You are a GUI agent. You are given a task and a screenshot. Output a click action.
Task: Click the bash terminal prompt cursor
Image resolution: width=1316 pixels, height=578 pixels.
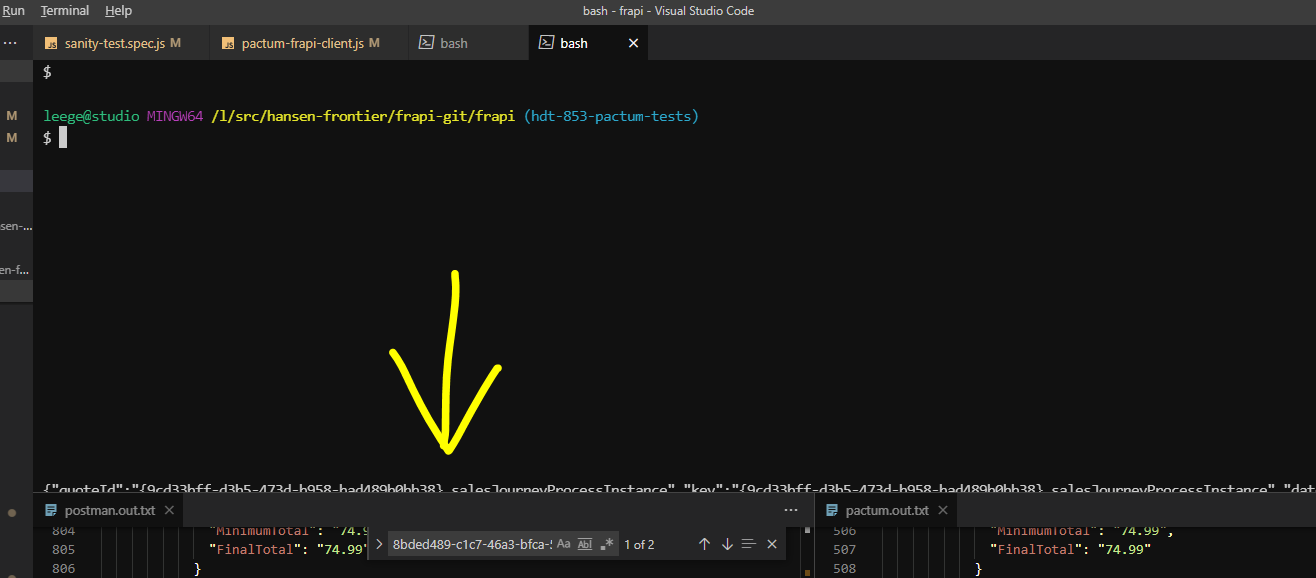[x=62, y=137]
